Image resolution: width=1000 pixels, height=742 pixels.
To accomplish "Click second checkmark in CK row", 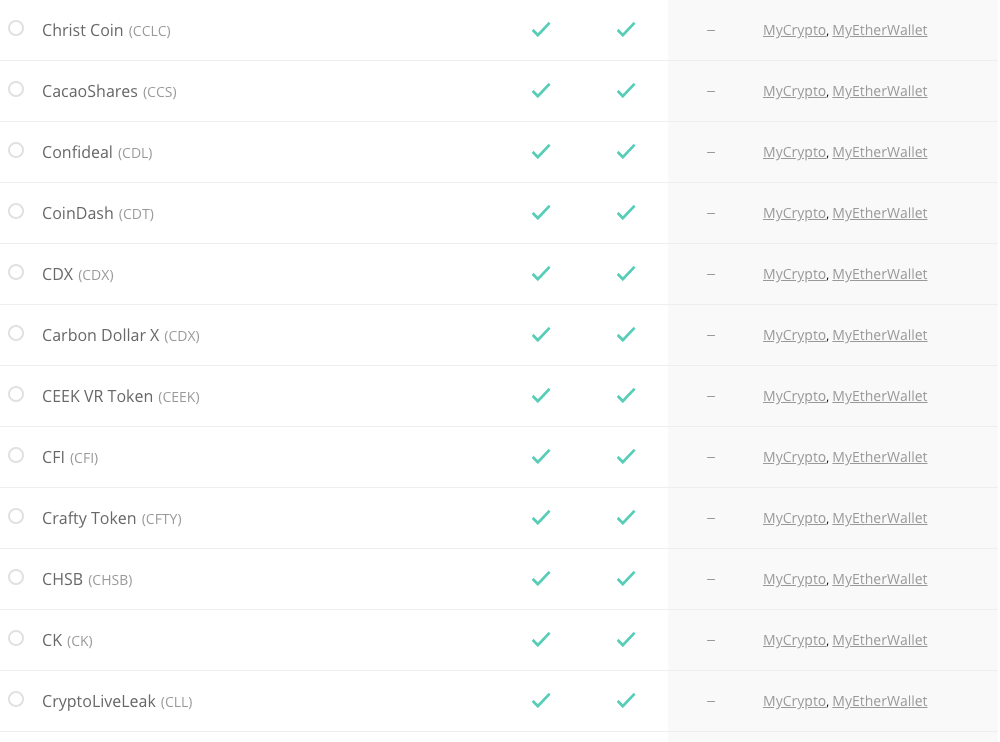I will click(626, 640).
